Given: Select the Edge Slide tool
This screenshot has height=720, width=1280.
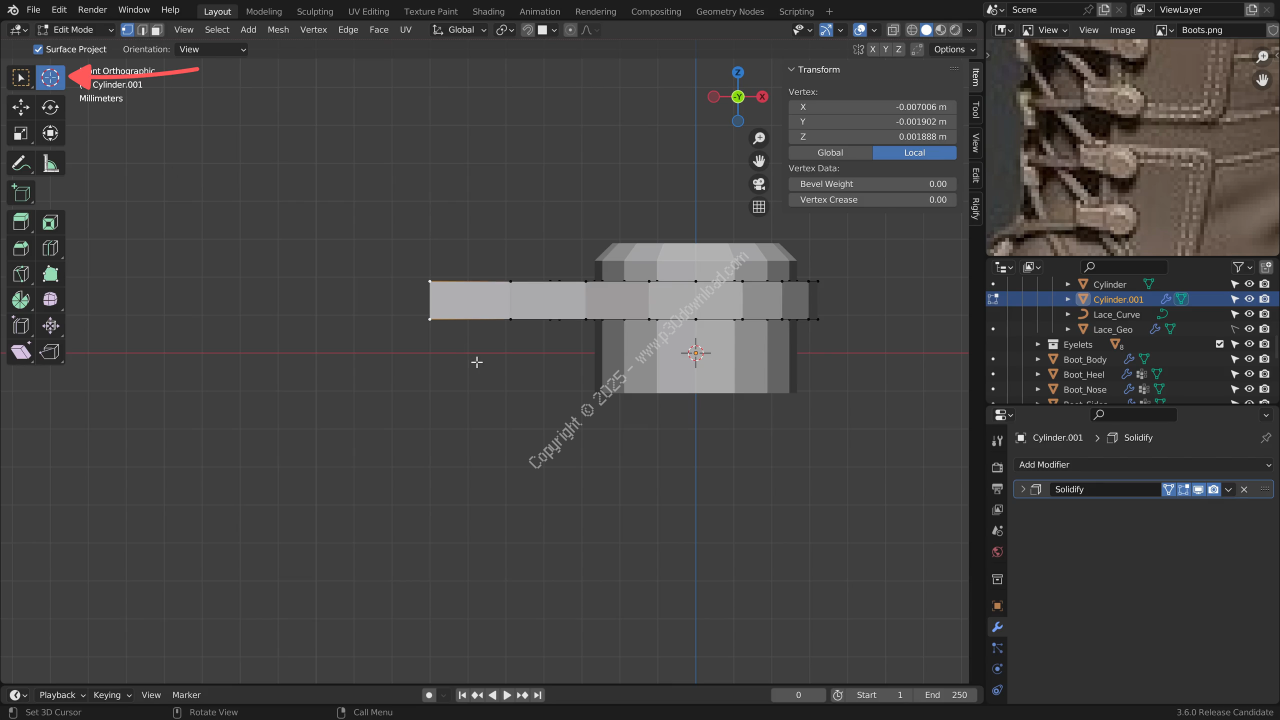Looking at the screenshot, I should [x=21, y=326].
